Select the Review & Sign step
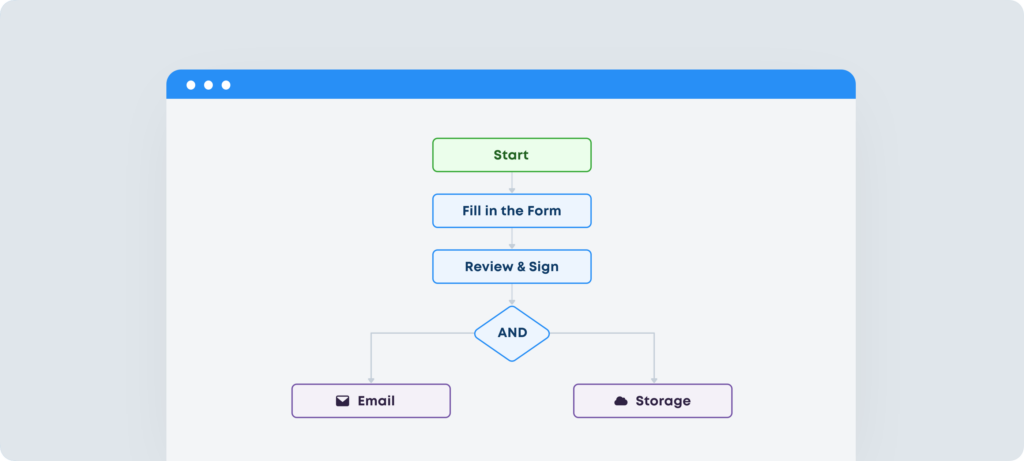 (512, 267)
